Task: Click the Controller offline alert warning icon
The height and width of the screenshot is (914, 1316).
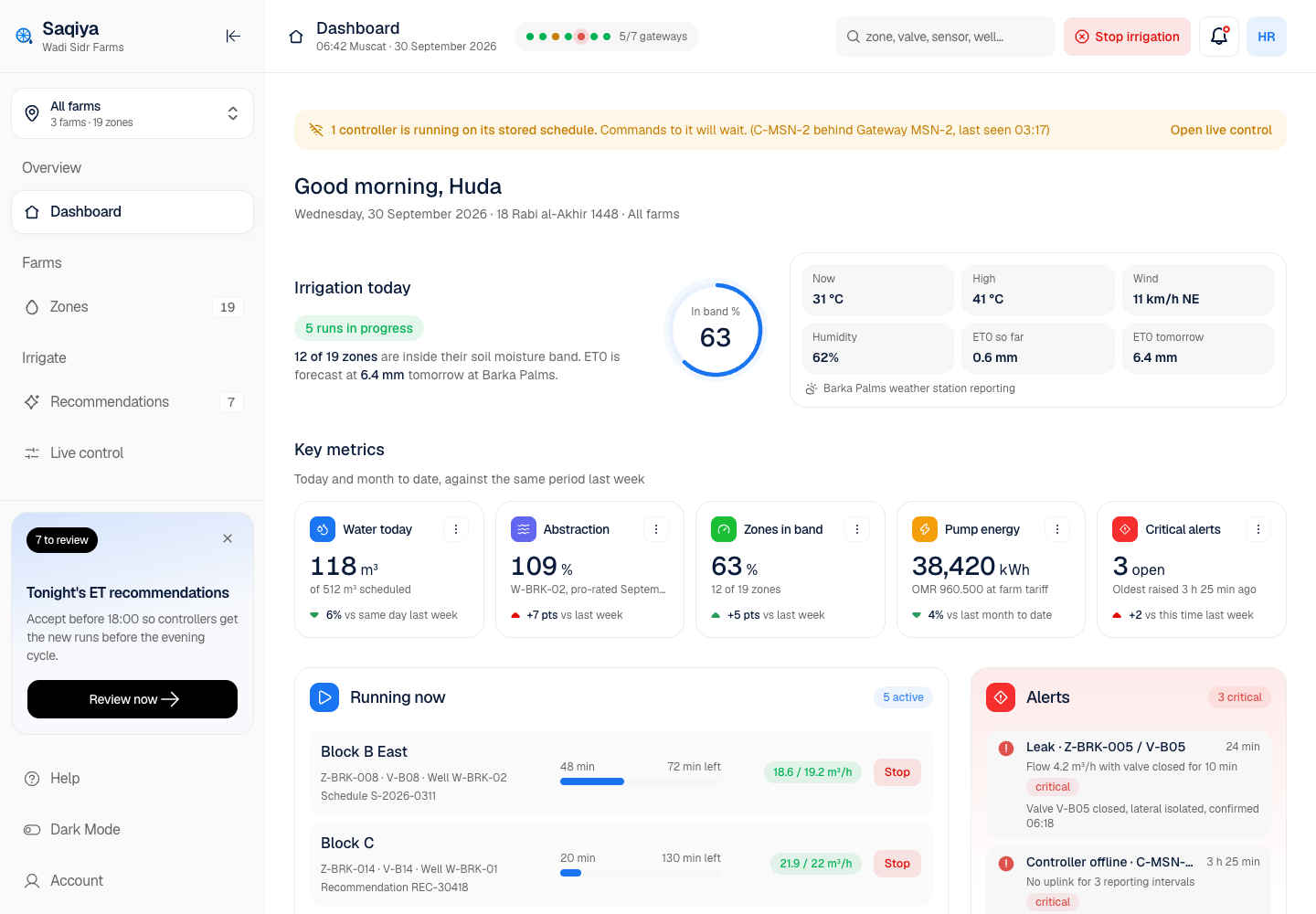Action: pyautogui.click(x=1006, y=864)
